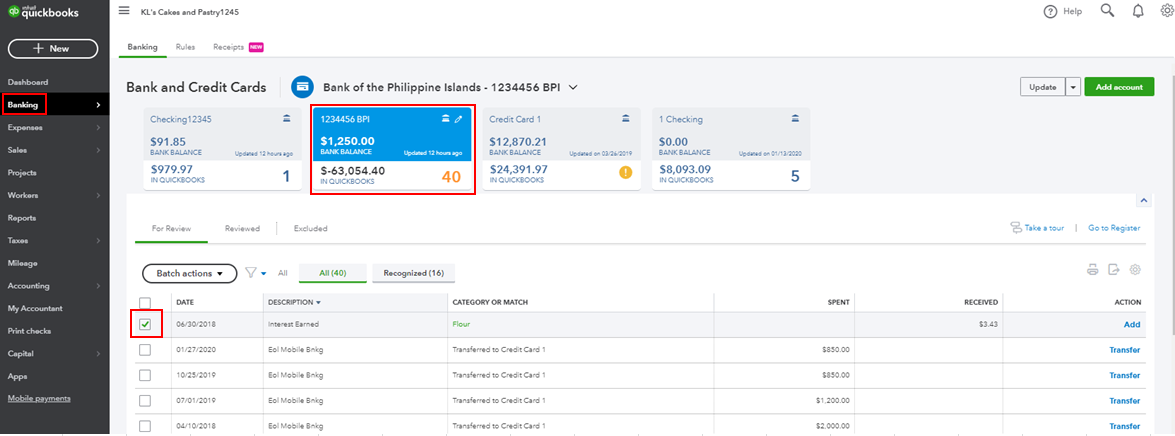Open the Go to Register link
1175x436 pixels.
(1114, 228)
